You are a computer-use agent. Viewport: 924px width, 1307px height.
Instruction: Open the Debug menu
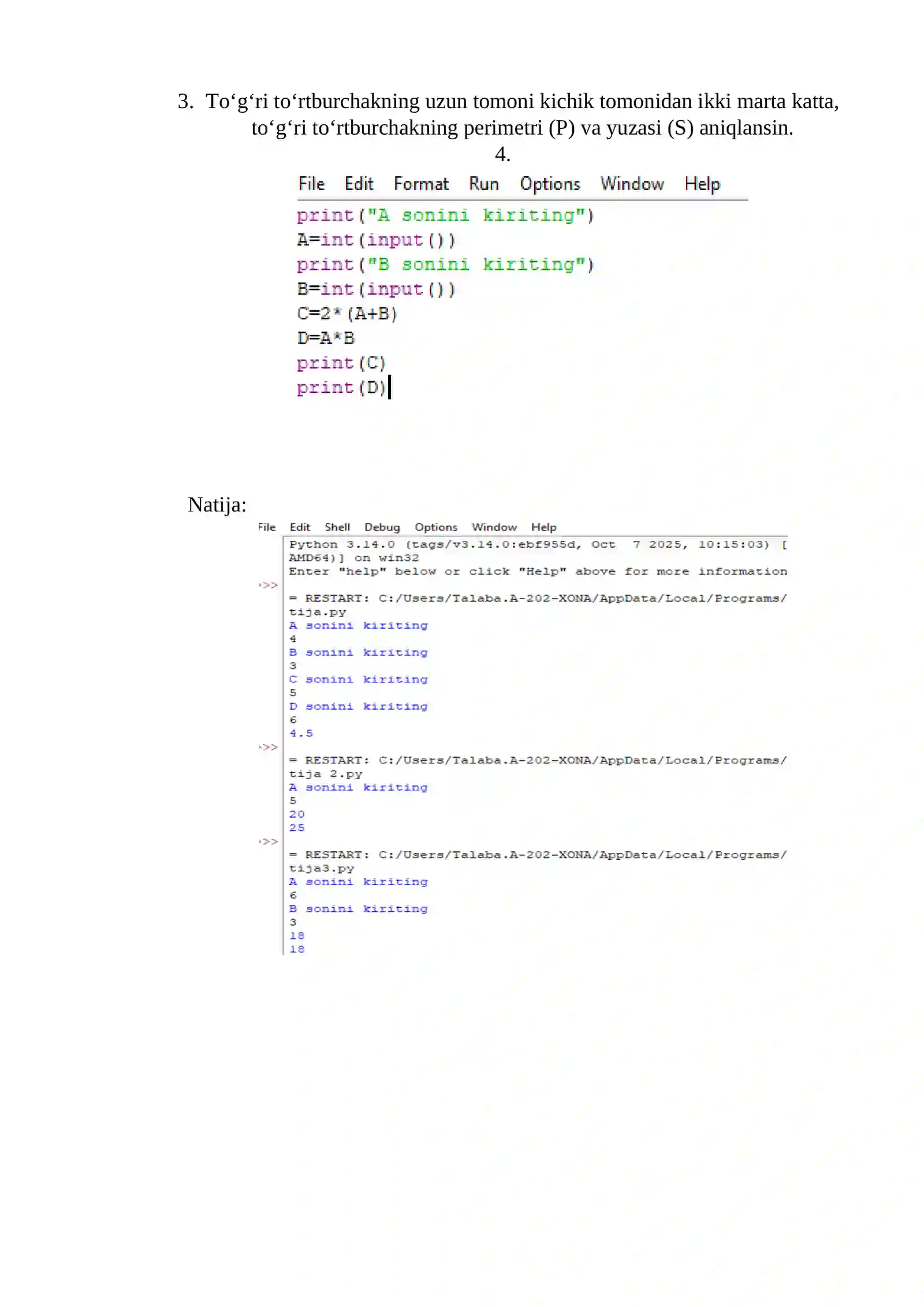click(x=382, y=527)
